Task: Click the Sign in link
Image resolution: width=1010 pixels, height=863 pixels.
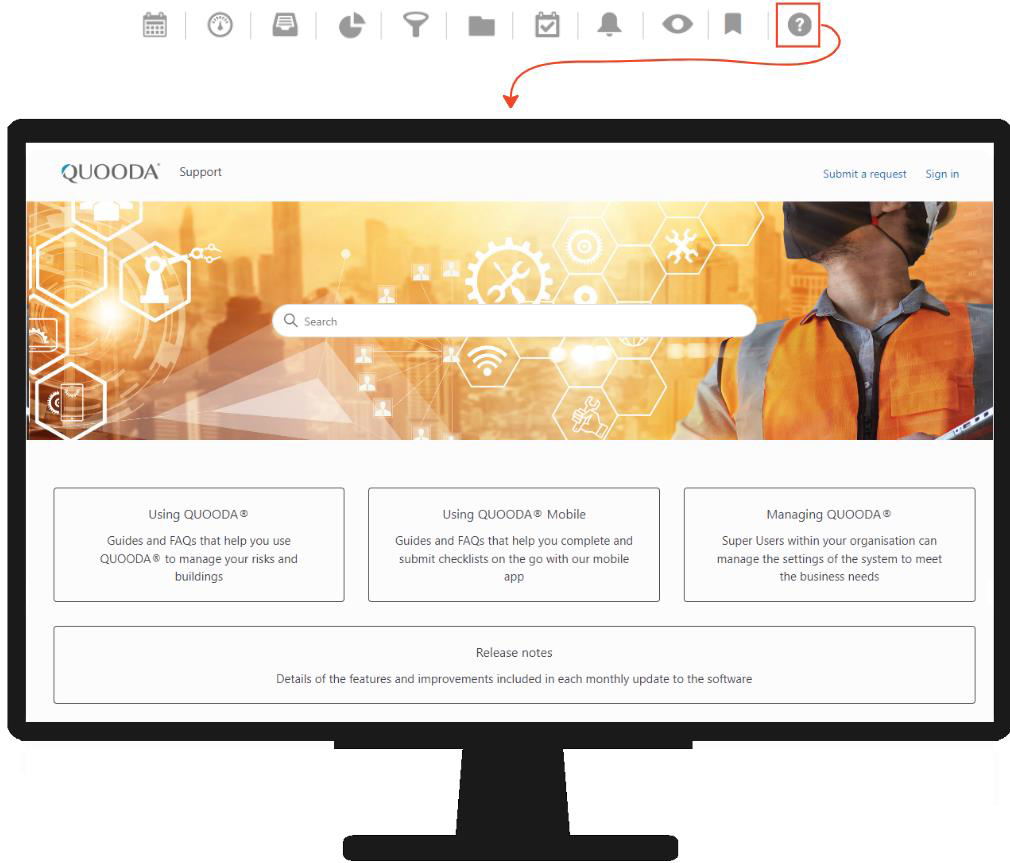Action: click(942, 174)
